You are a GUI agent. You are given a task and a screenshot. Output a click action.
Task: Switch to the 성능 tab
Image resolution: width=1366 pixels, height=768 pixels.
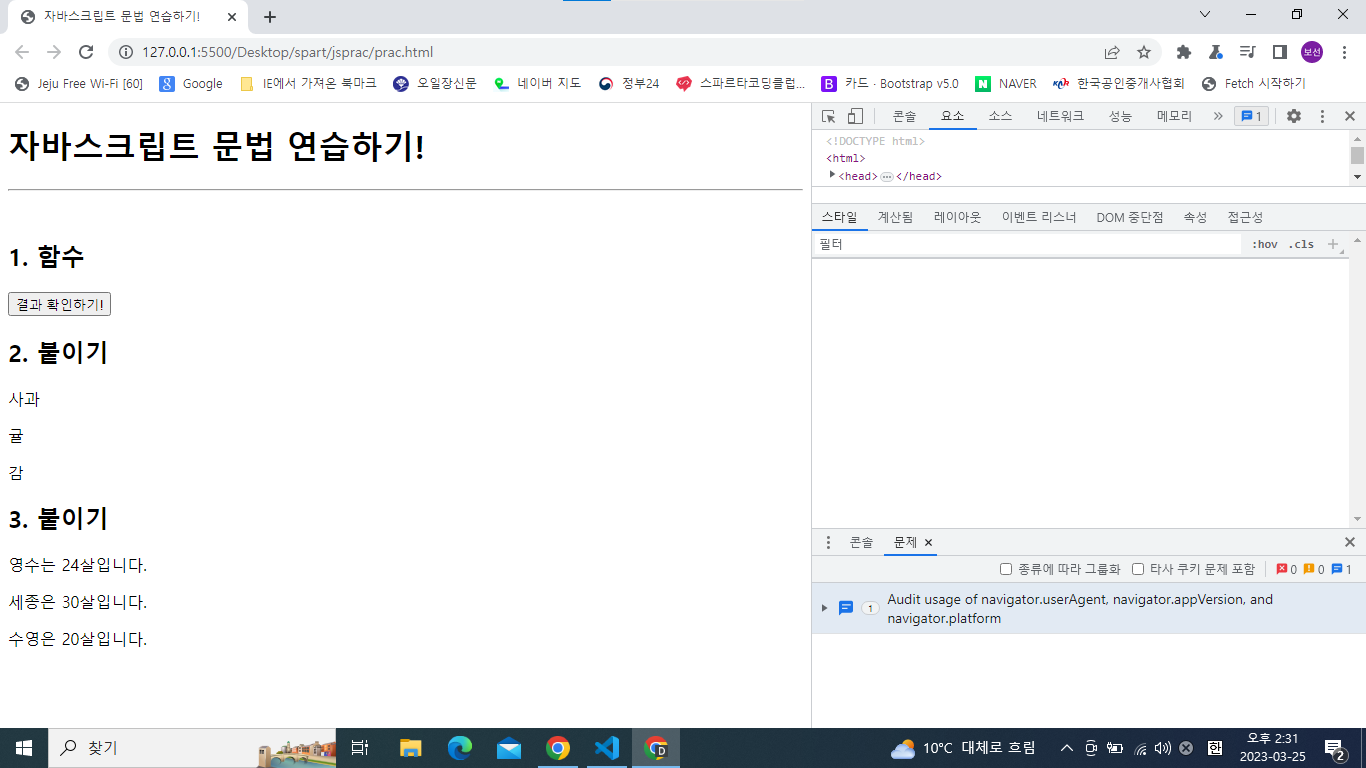[x=1120, y=116]
